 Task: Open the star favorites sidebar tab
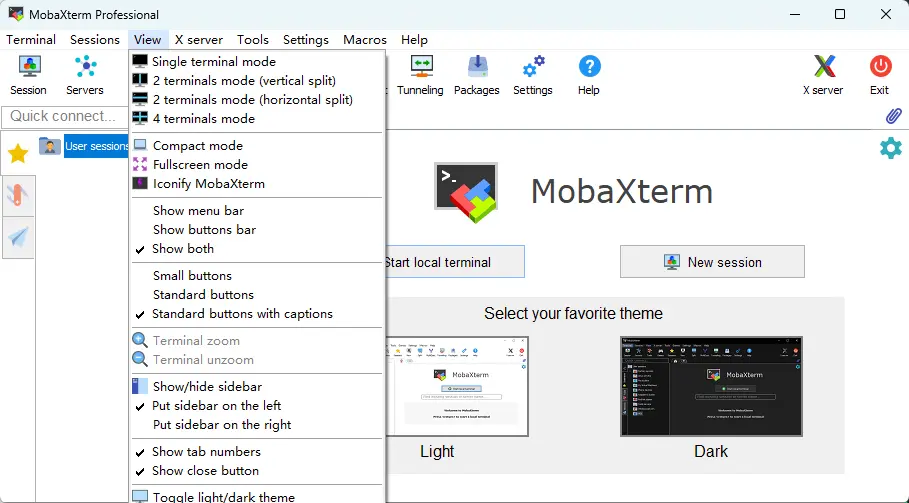[18, 154]
